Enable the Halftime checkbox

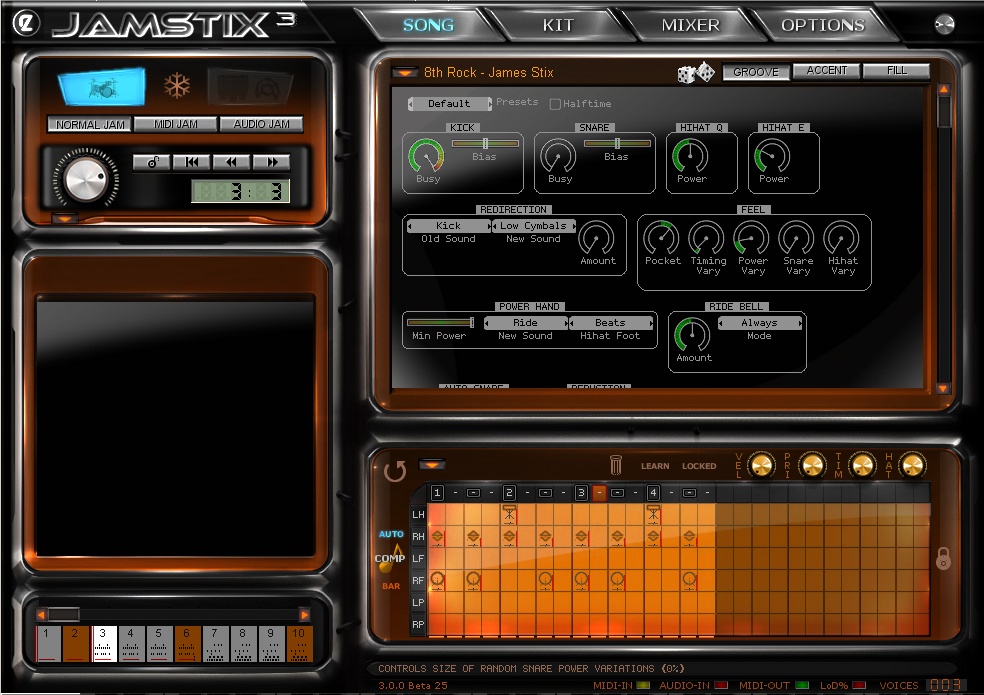click(555, 104)
